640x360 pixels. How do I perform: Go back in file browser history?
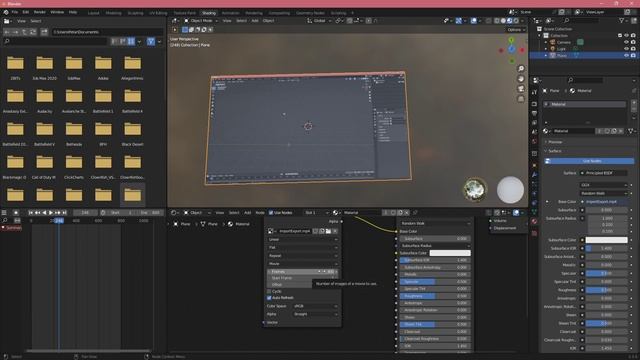(7, 31)
